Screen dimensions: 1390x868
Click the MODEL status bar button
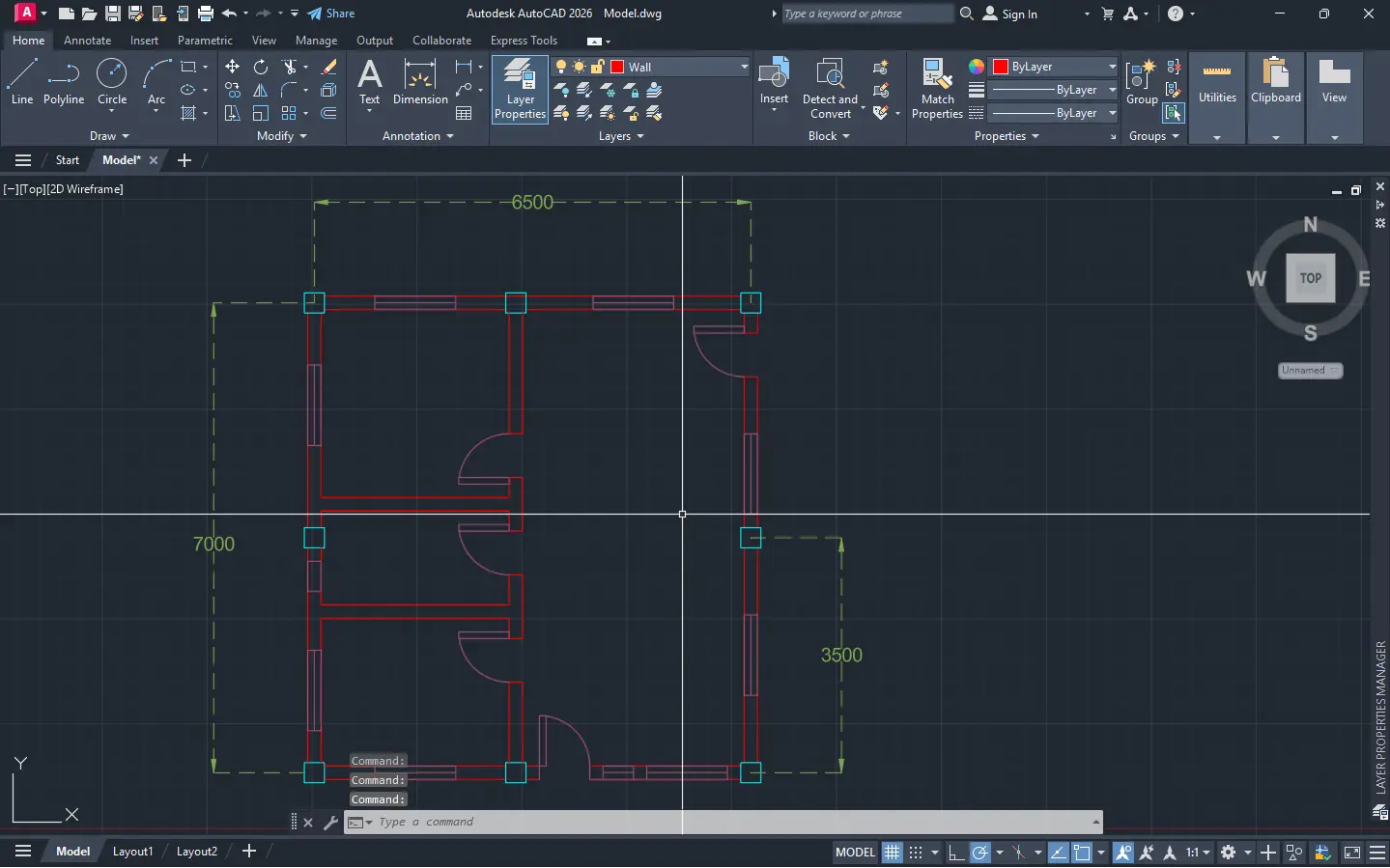pos(855,853)
